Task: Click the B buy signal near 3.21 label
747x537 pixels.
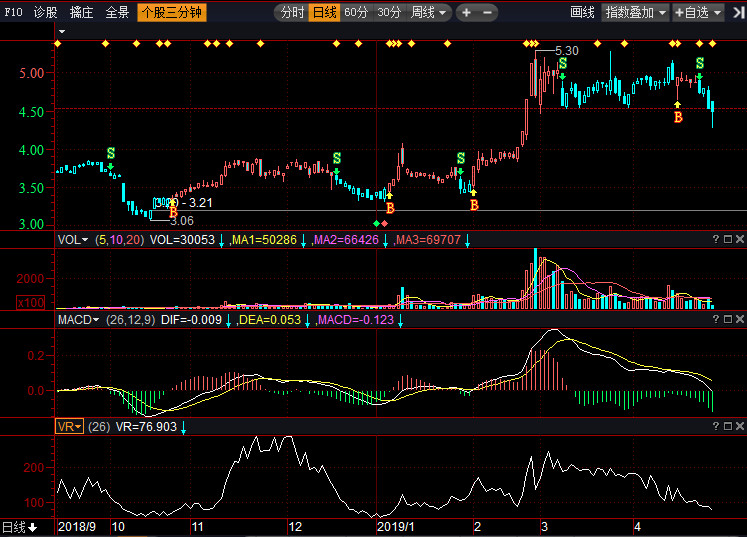Action: [x=173, y=213]
